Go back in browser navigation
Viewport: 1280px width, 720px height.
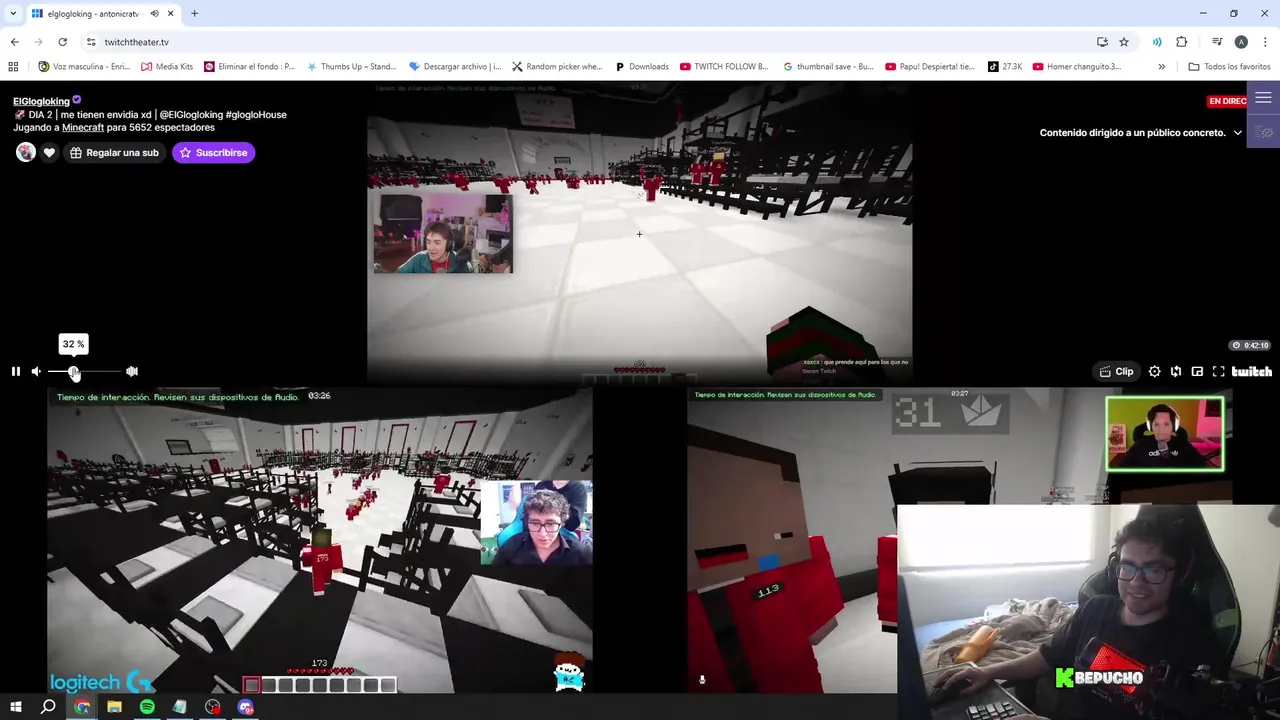14,42
